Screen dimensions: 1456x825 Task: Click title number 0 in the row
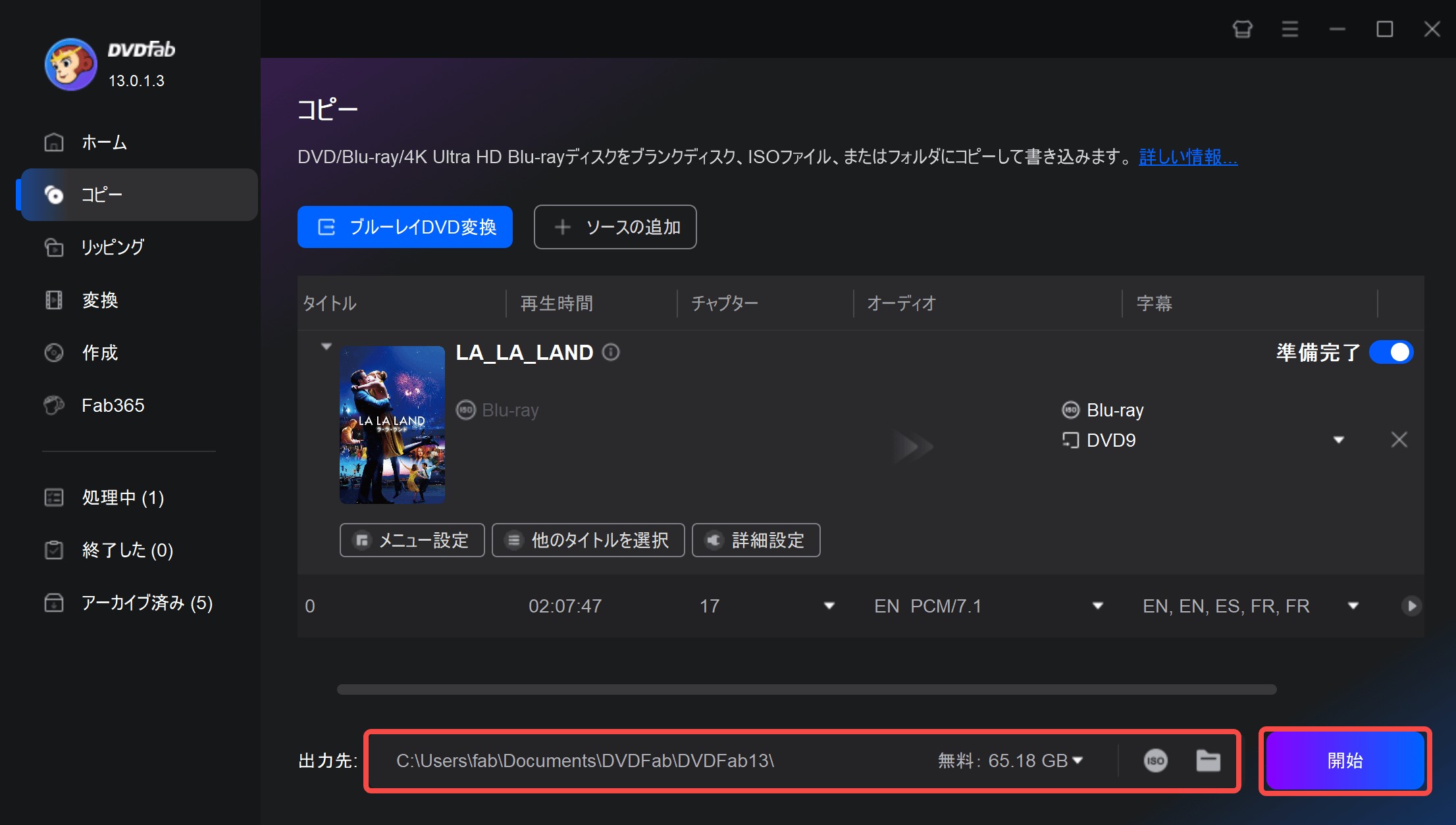(310, 606)
